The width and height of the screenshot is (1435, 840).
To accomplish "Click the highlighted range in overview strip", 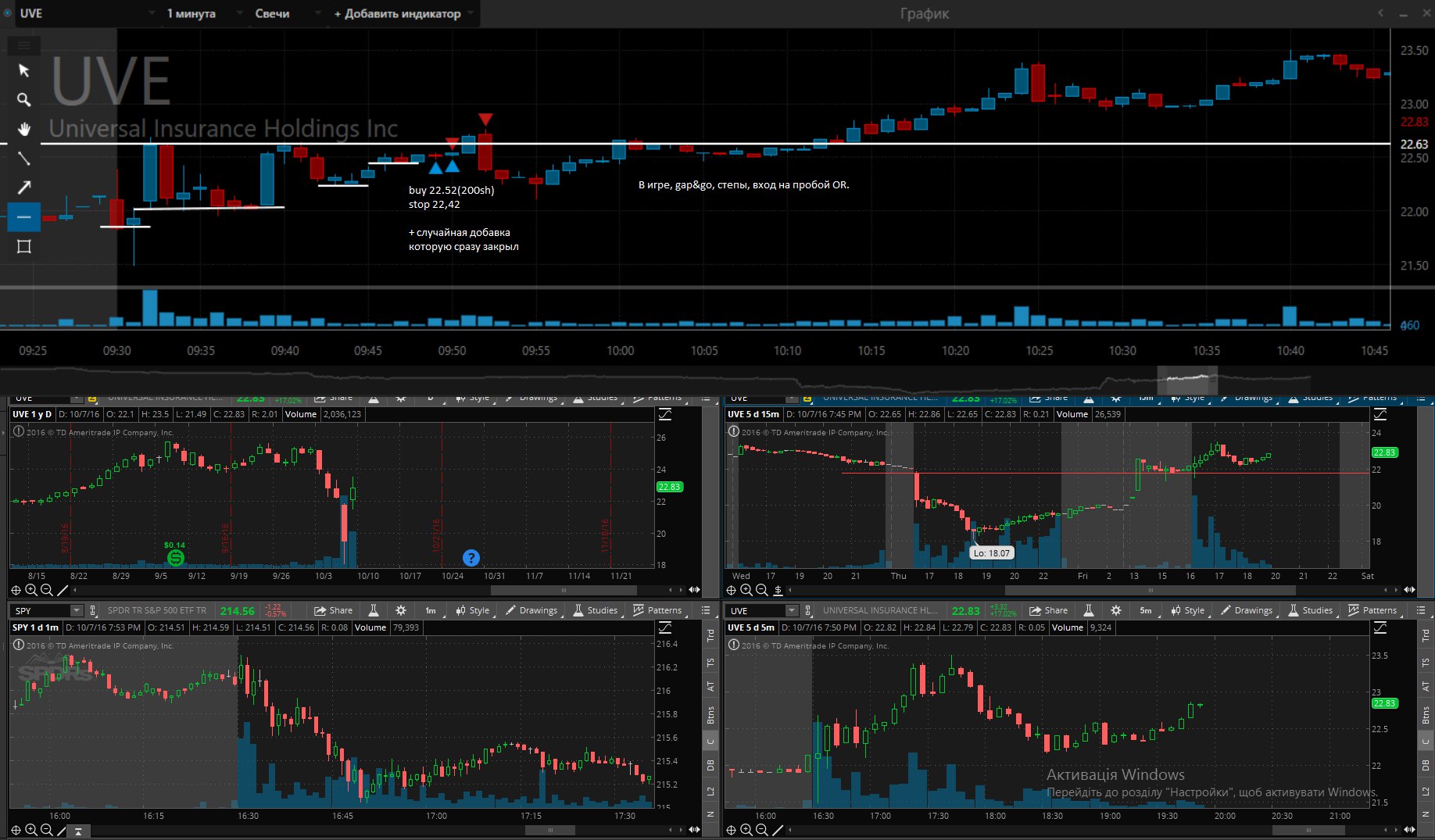I will pos(1187,380).
